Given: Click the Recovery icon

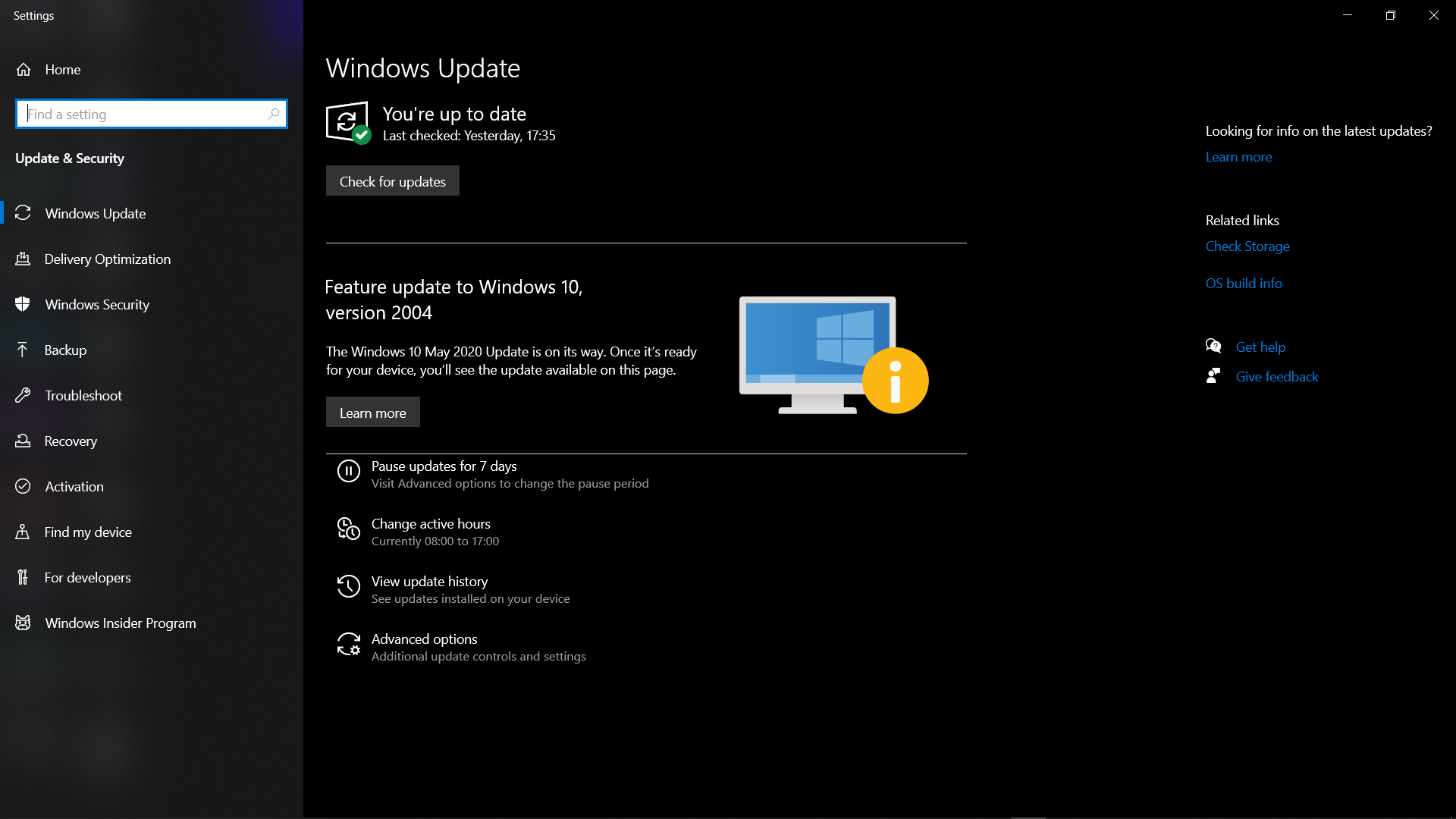Looking at the screenshot, I should [23, 441].
